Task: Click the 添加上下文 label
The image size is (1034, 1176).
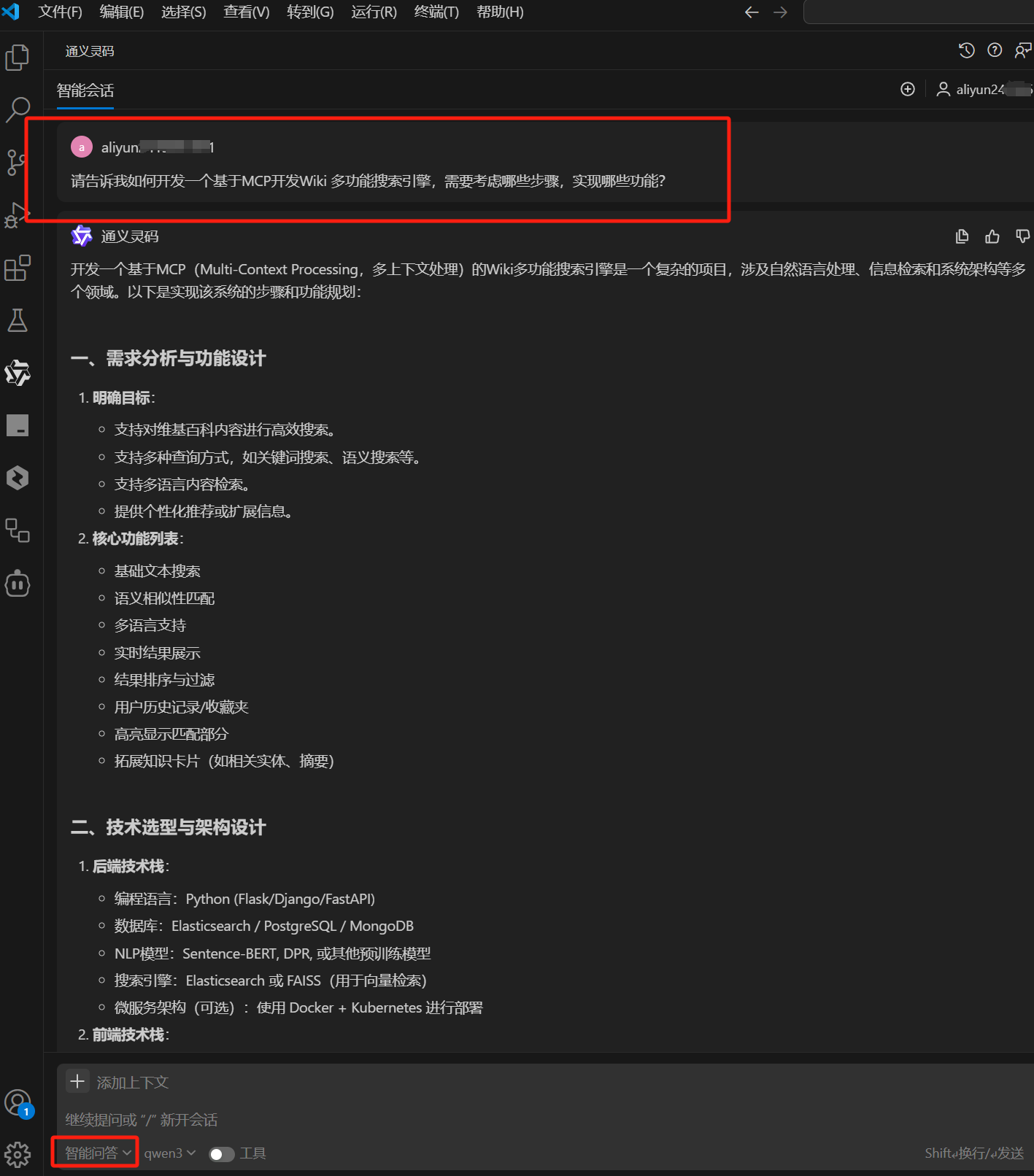Action: pyautogui.click(x=133, y=1083)
